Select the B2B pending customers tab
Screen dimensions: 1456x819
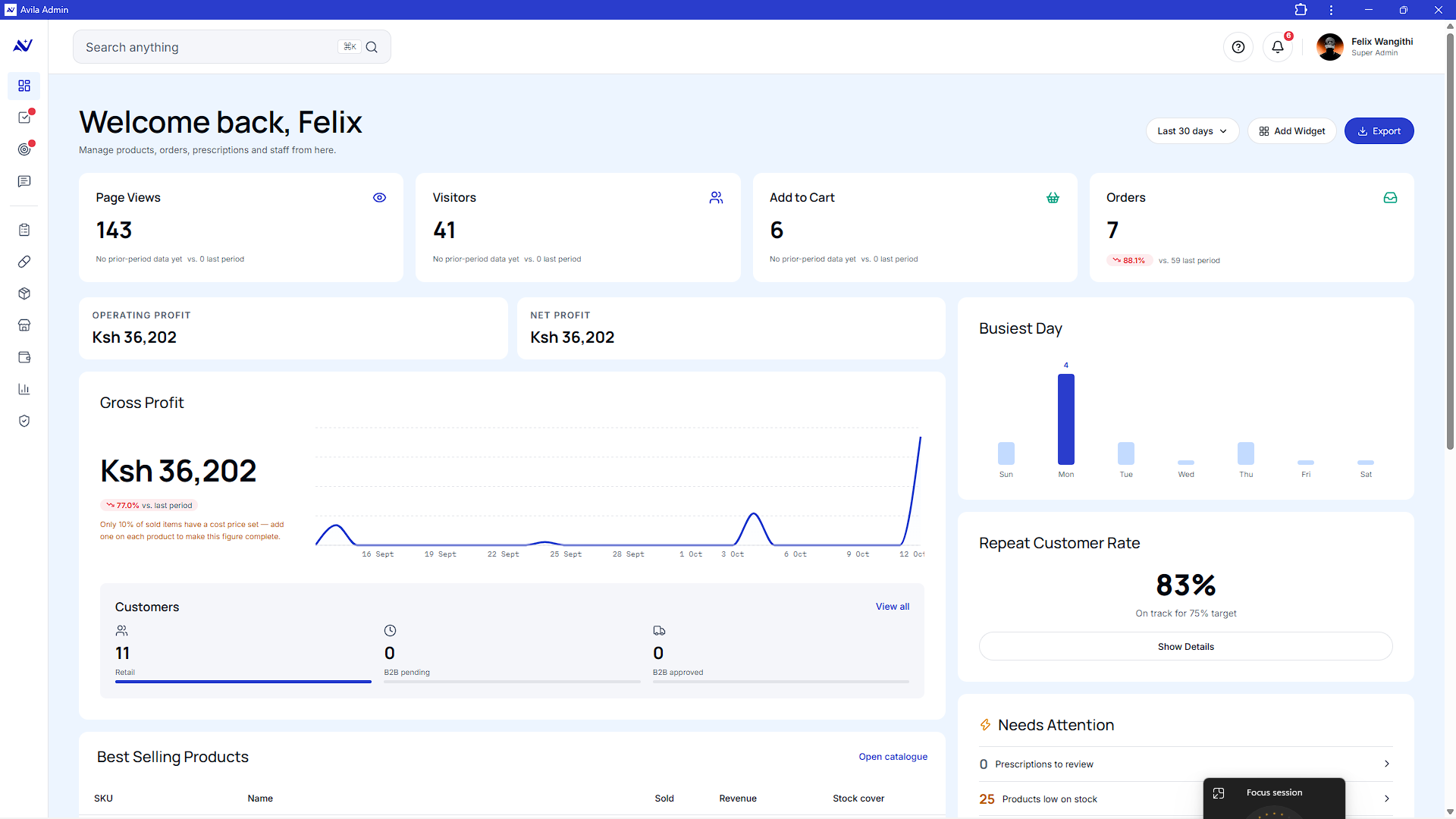(512, 653)
